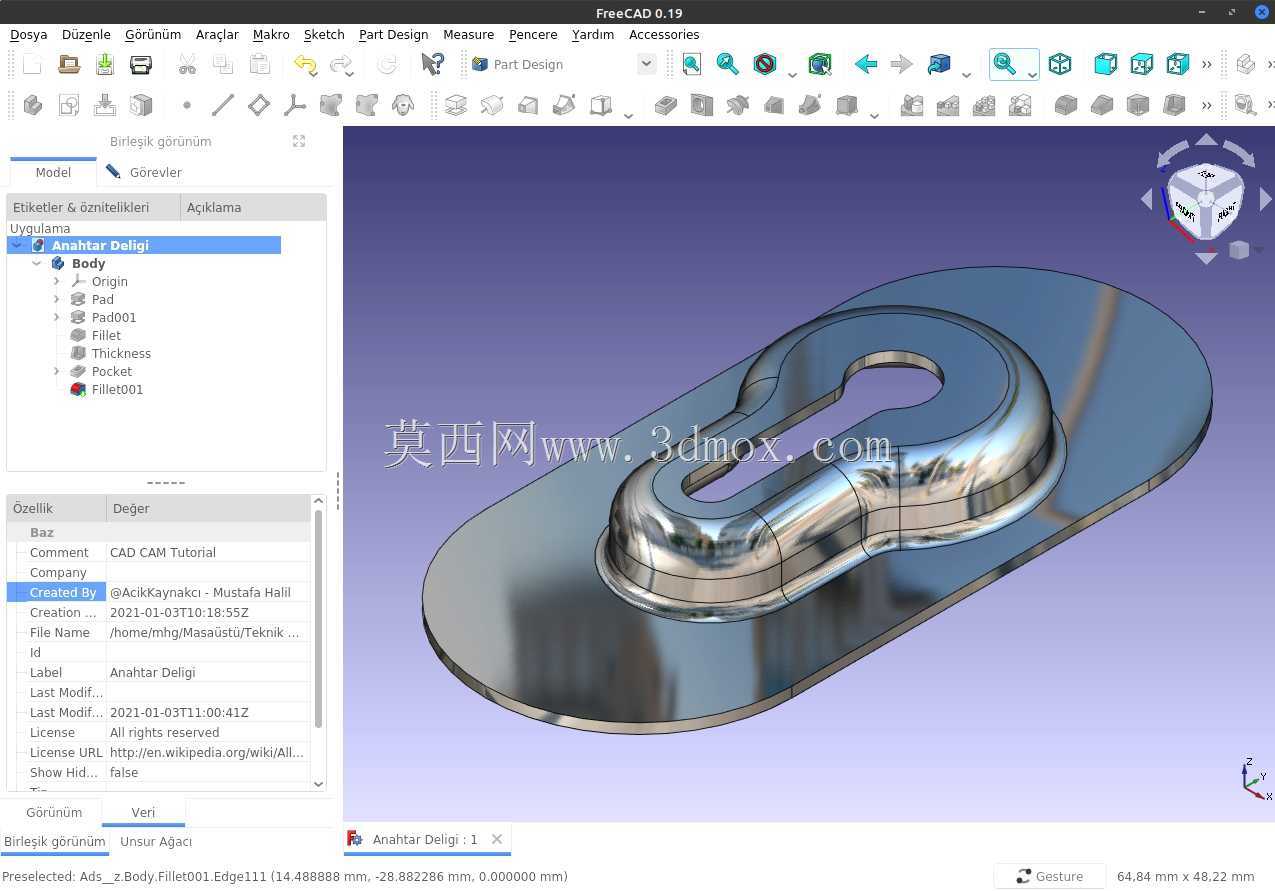The width and height of the screenshot is (1275, 891).
Task: Open the sync view dropdown arrow
Action: pos(966,74)
